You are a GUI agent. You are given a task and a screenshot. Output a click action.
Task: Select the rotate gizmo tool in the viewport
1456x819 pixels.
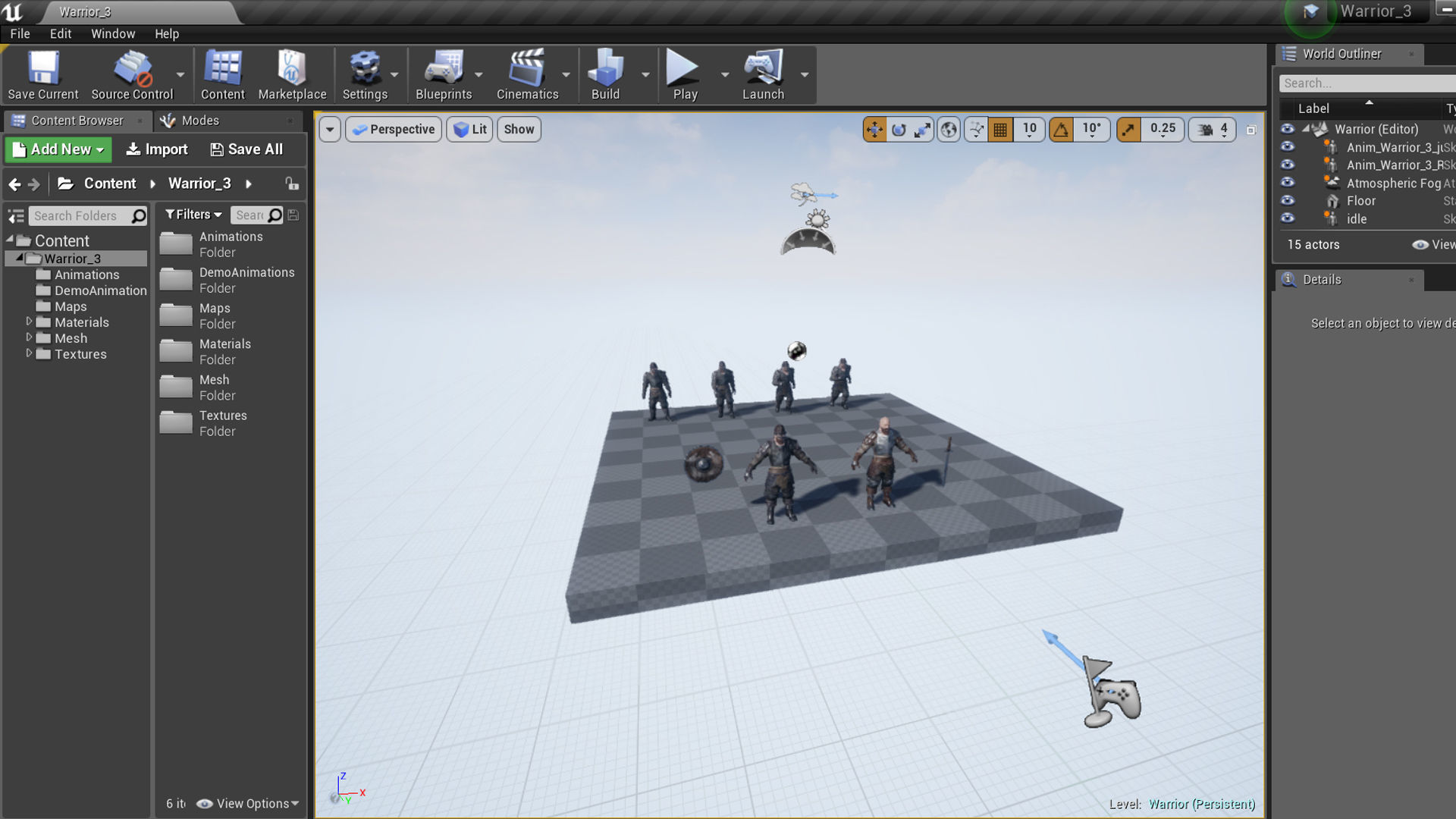(899, 130)
